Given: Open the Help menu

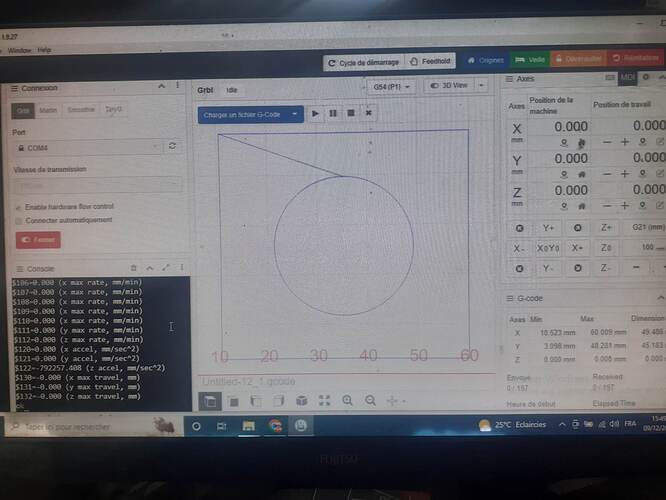Looking at the screenshot, I should coord(44,50).
